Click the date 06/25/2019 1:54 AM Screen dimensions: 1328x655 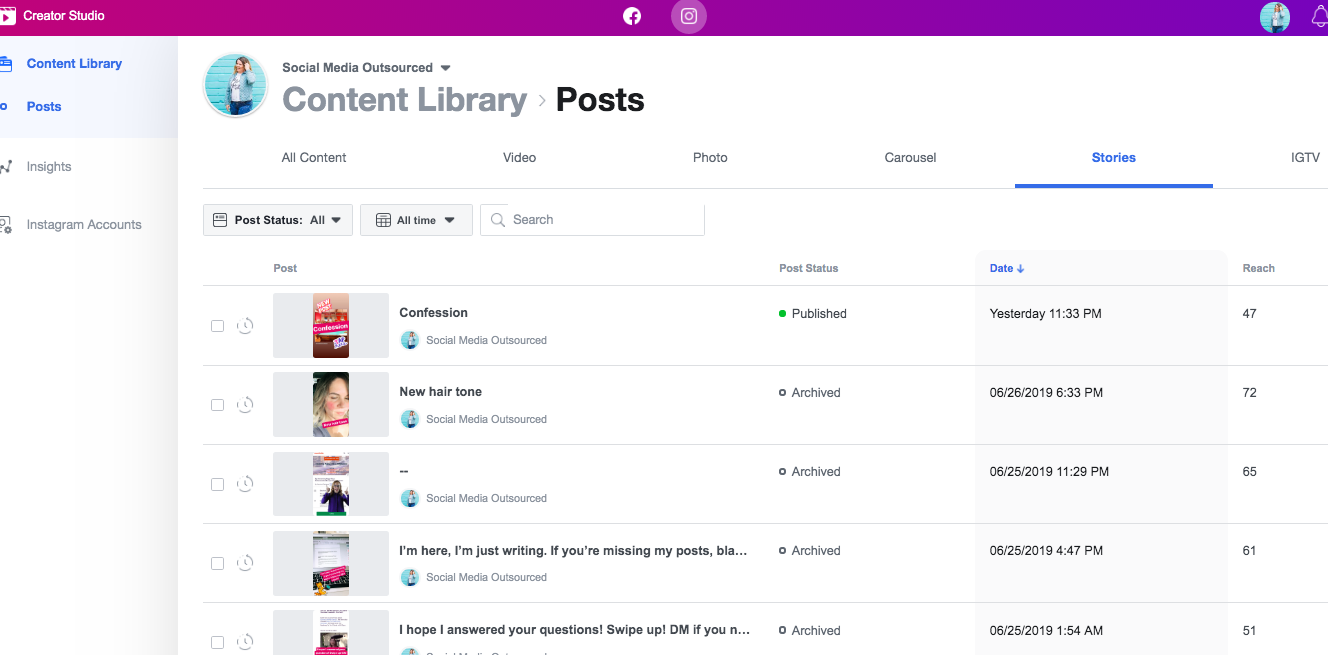pyautogui.click(x=1046, y=631)
